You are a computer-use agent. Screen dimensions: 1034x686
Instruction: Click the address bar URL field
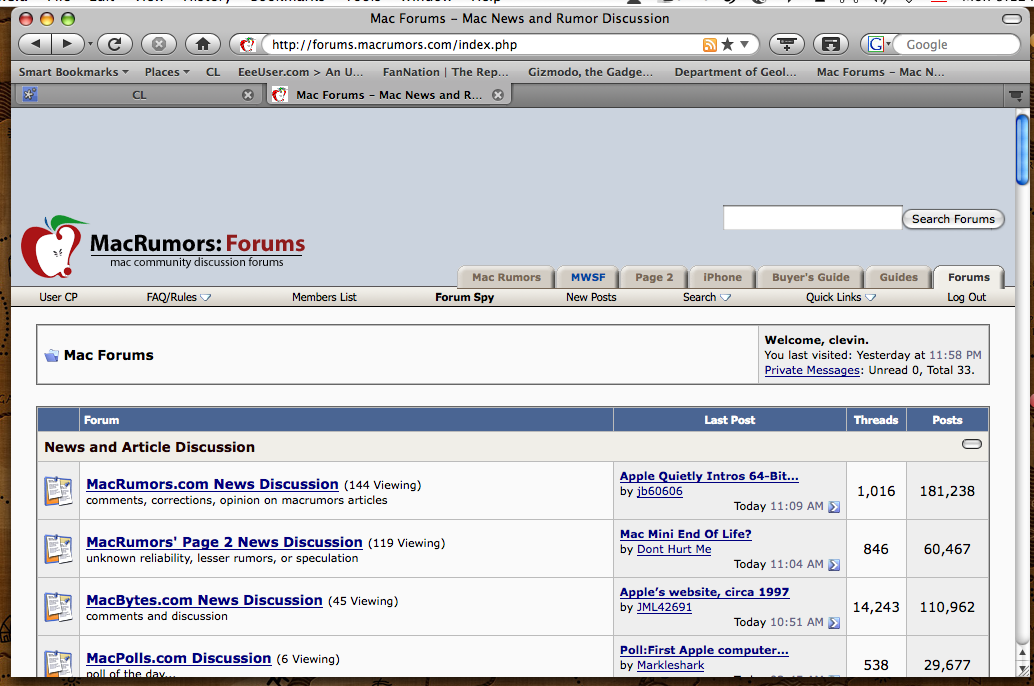click(x=481, y=44)
